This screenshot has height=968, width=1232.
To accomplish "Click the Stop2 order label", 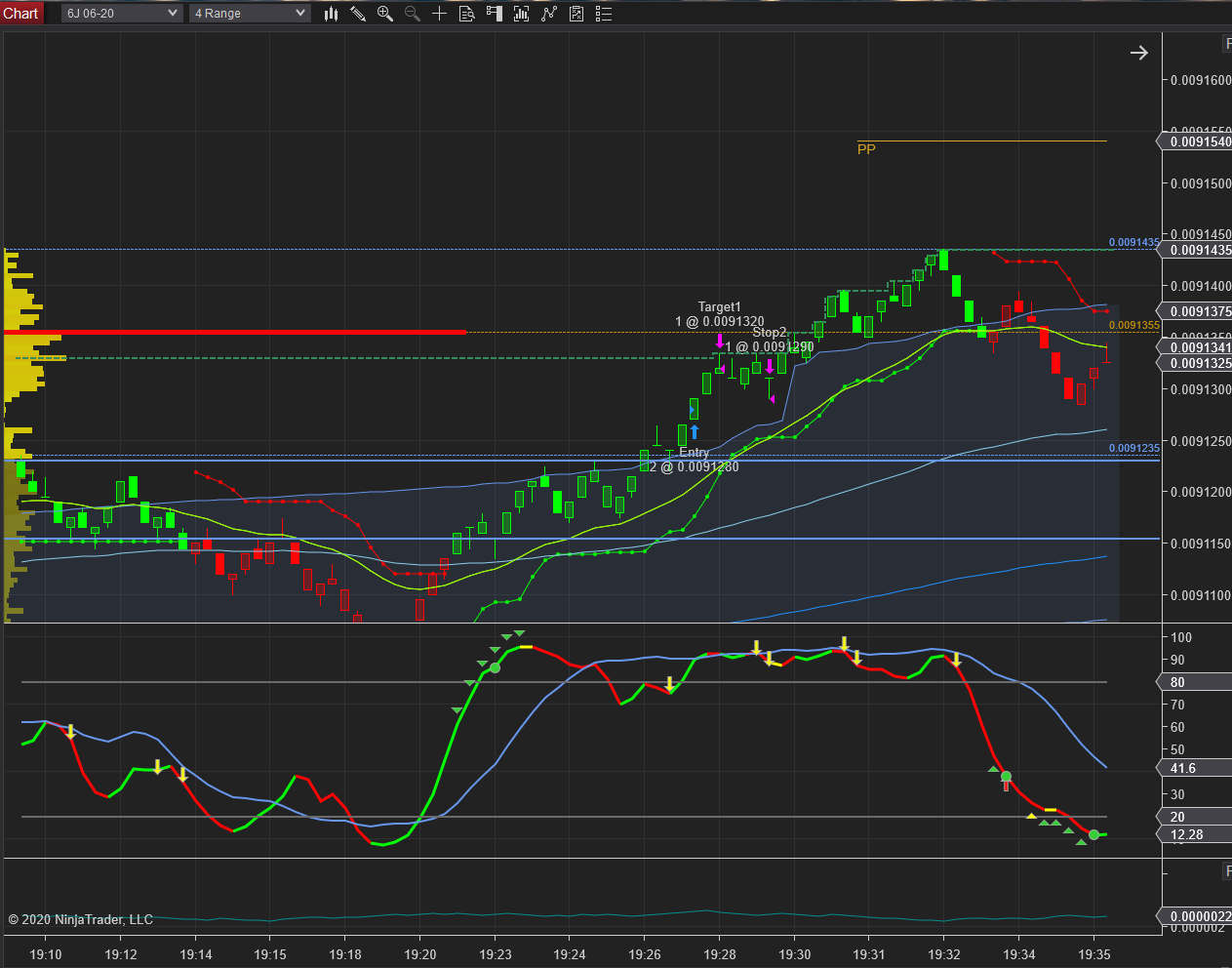I will [x=770, y=332].
